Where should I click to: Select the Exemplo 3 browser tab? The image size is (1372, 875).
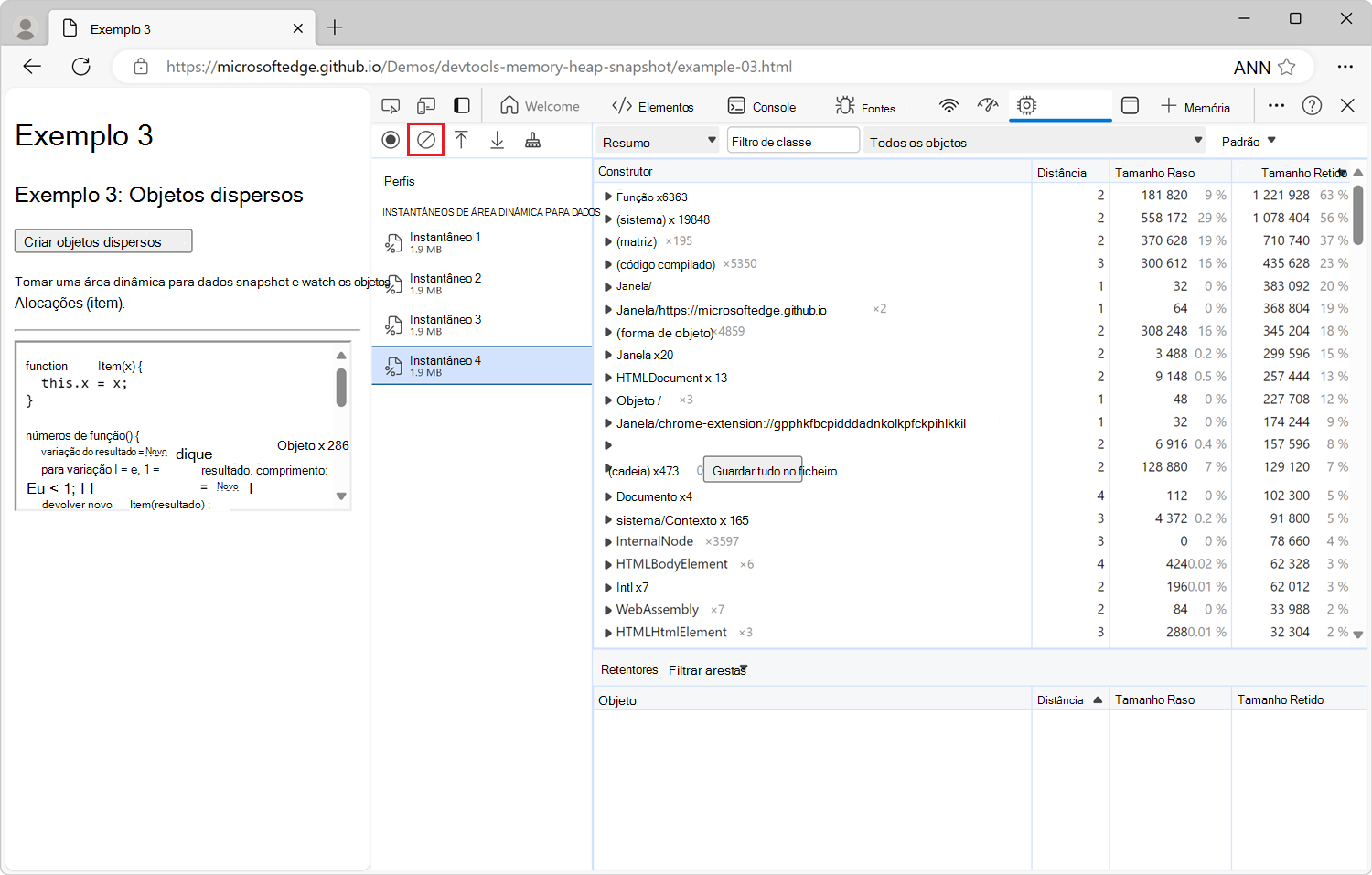coord(183,28)
